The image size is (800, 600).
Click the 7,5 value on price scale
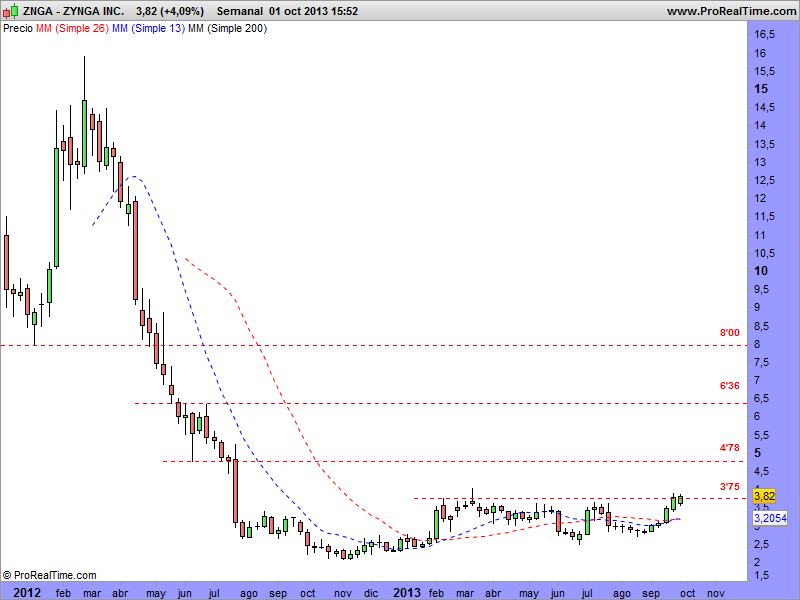pos(762,362)
